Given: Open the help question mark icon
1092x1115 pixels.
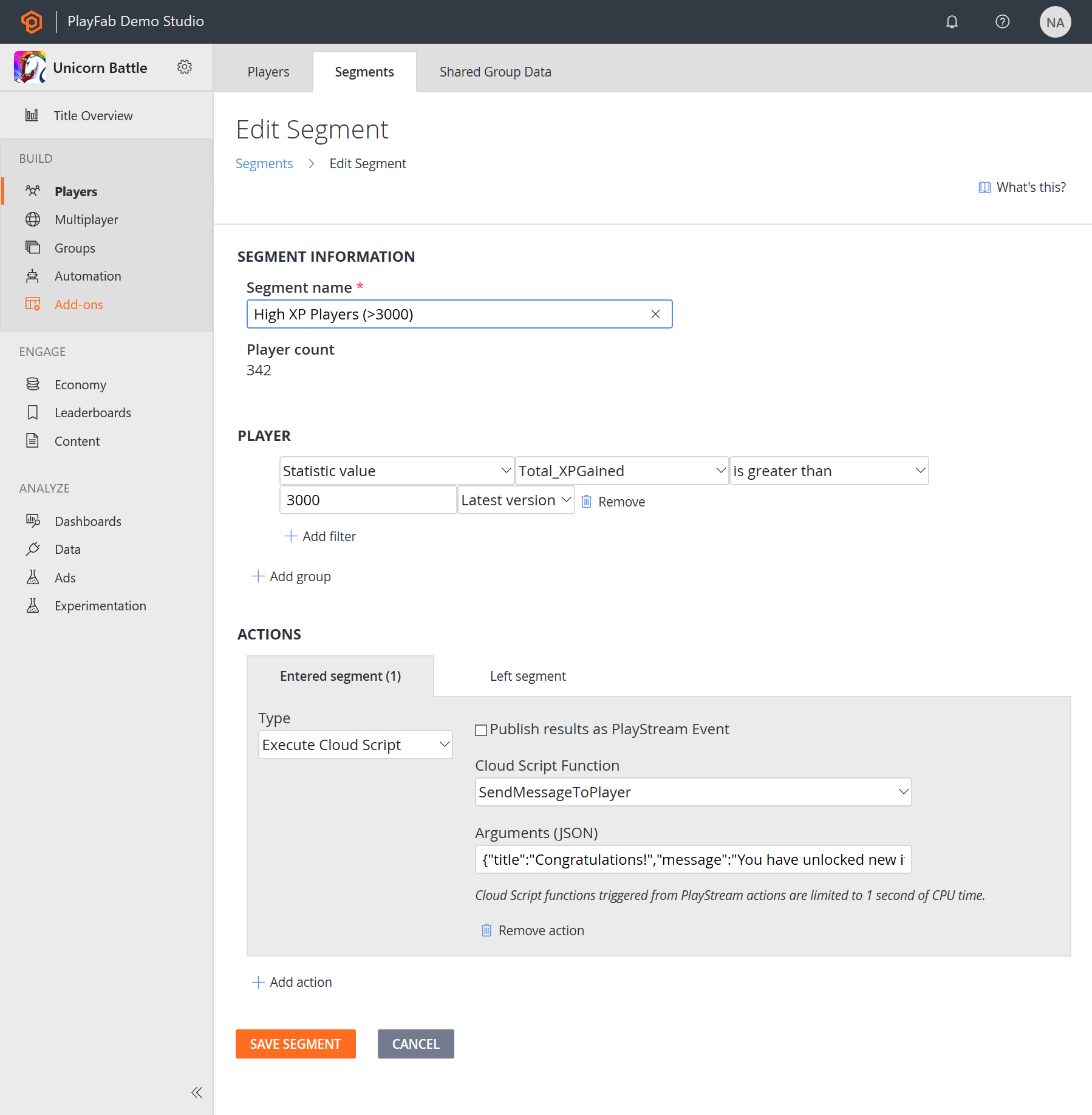Looking at the screenshot, I should click(1002, 22).
